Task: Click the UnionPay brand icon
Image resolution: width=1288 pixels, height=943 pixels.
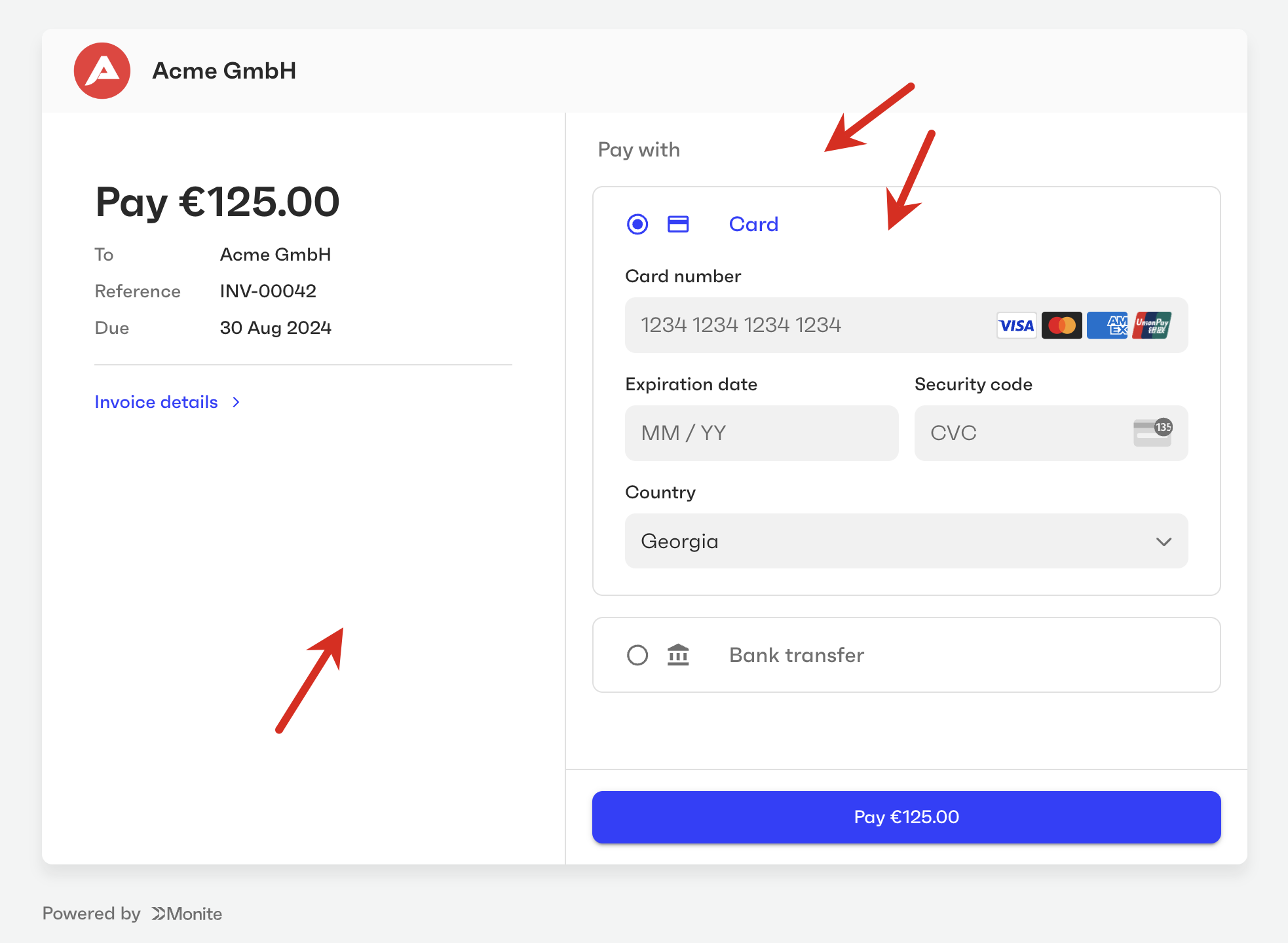Action: pyautogui.click(x=1152, y=325)
